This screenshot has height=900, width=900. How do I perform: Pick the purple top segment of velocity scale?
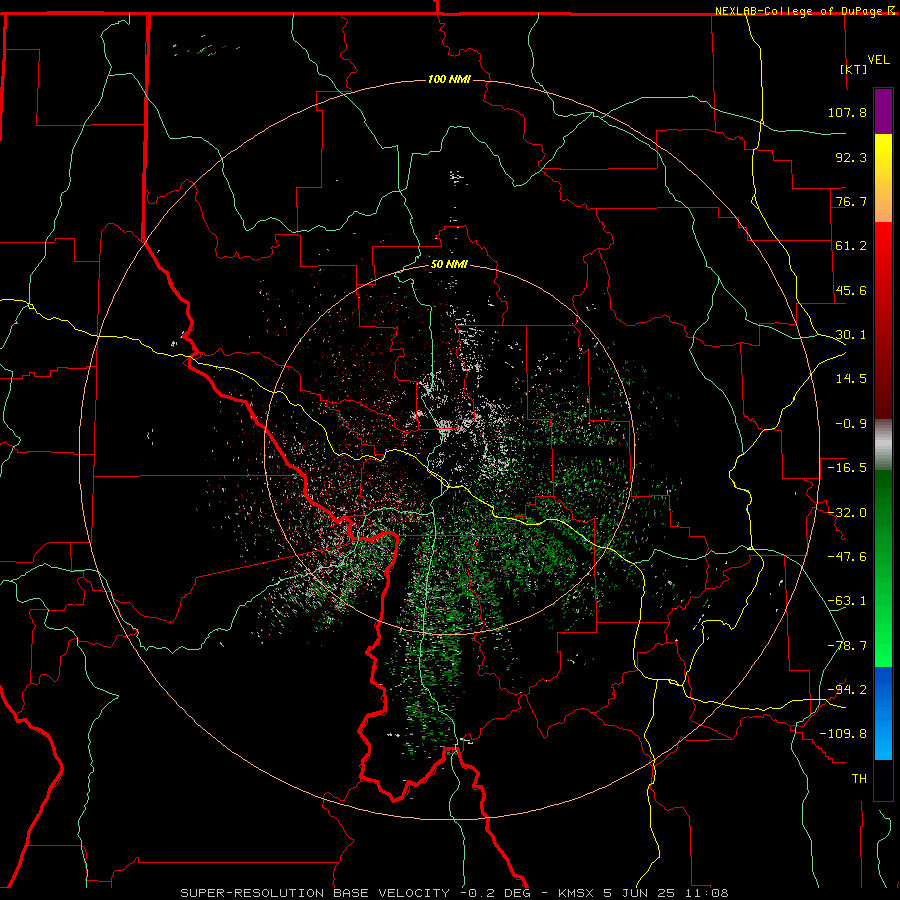tap(883, 111)
